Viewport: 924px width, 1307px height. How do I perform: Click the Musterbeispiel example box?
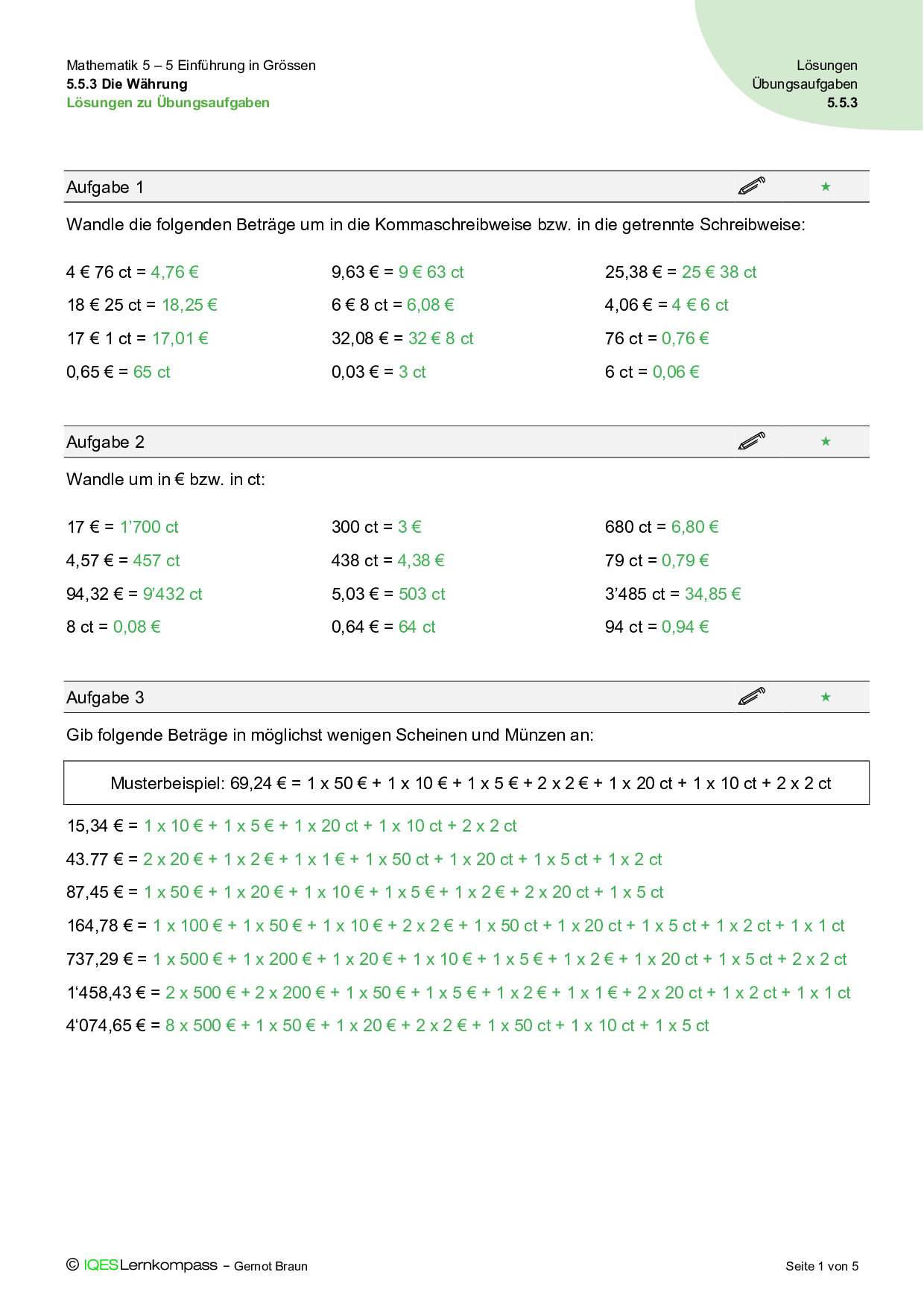click(466, 783)
